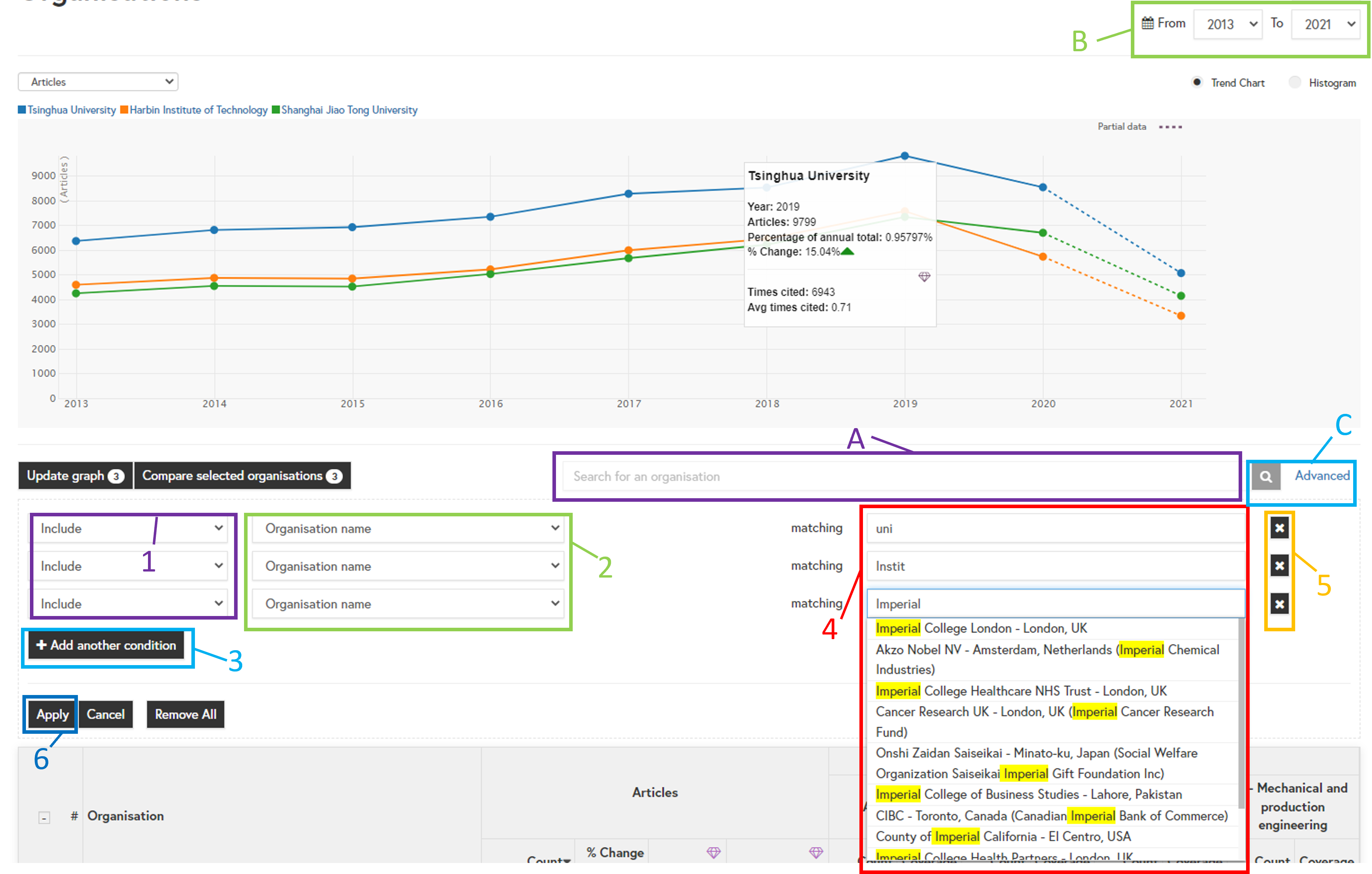Open the From year 2013 dropdown
The image size is (1372, 874).
[x=1227, y=24]
